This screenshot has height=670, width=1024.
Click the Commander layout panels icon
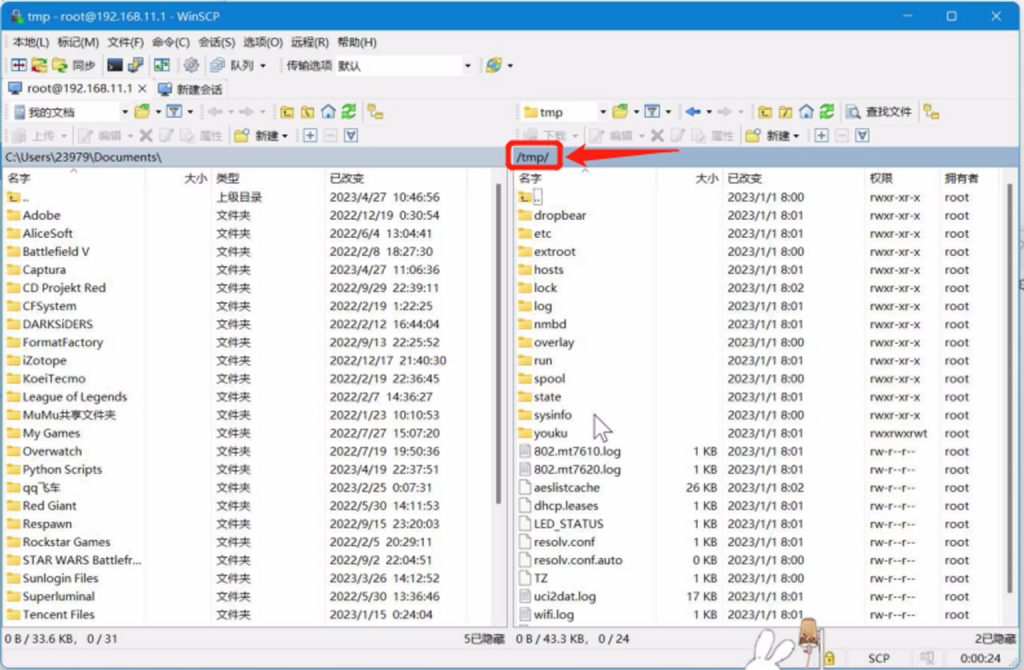(161, 65)
